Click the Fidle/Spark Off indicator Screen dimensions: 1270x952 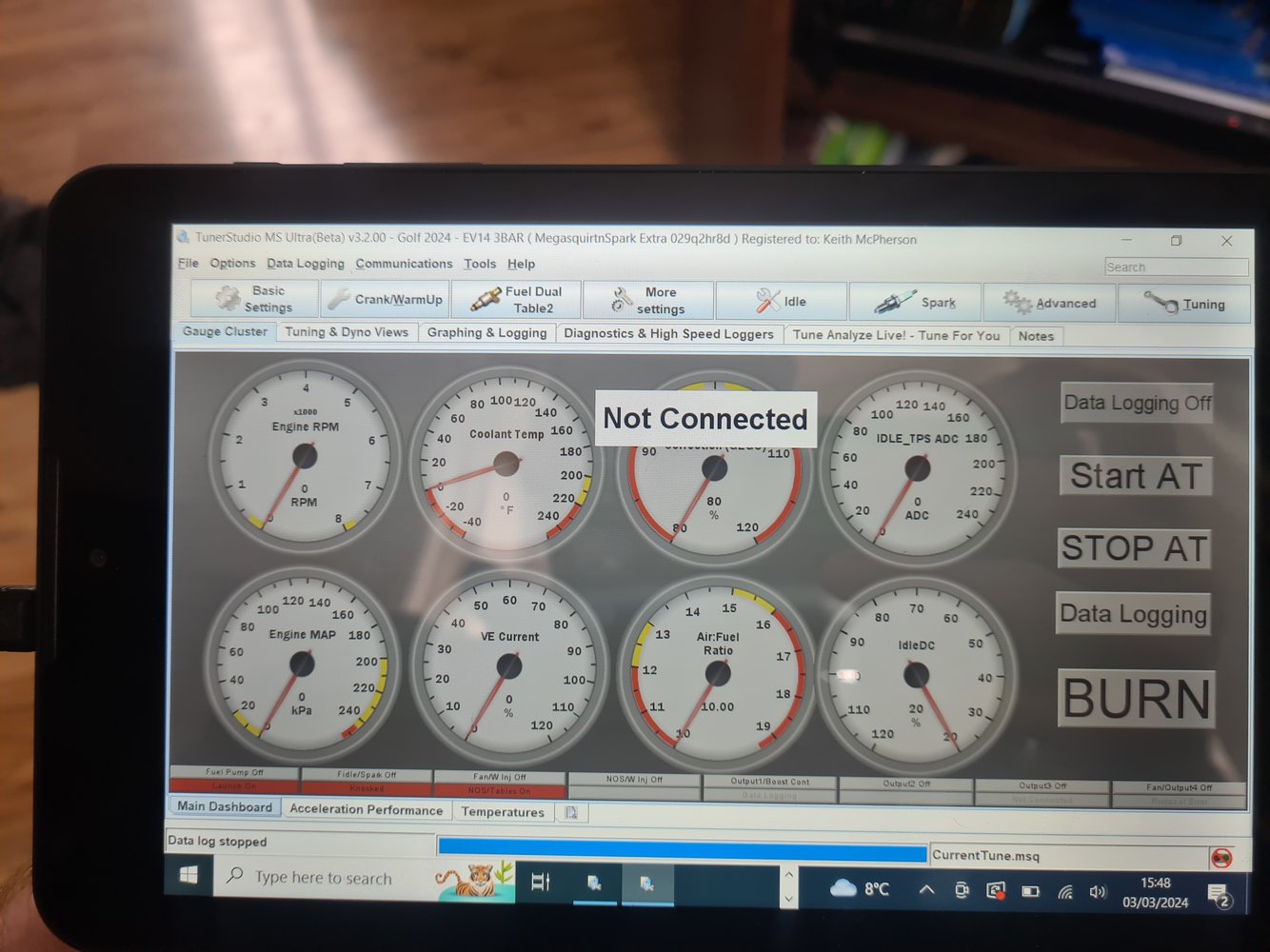pos(367,775)
